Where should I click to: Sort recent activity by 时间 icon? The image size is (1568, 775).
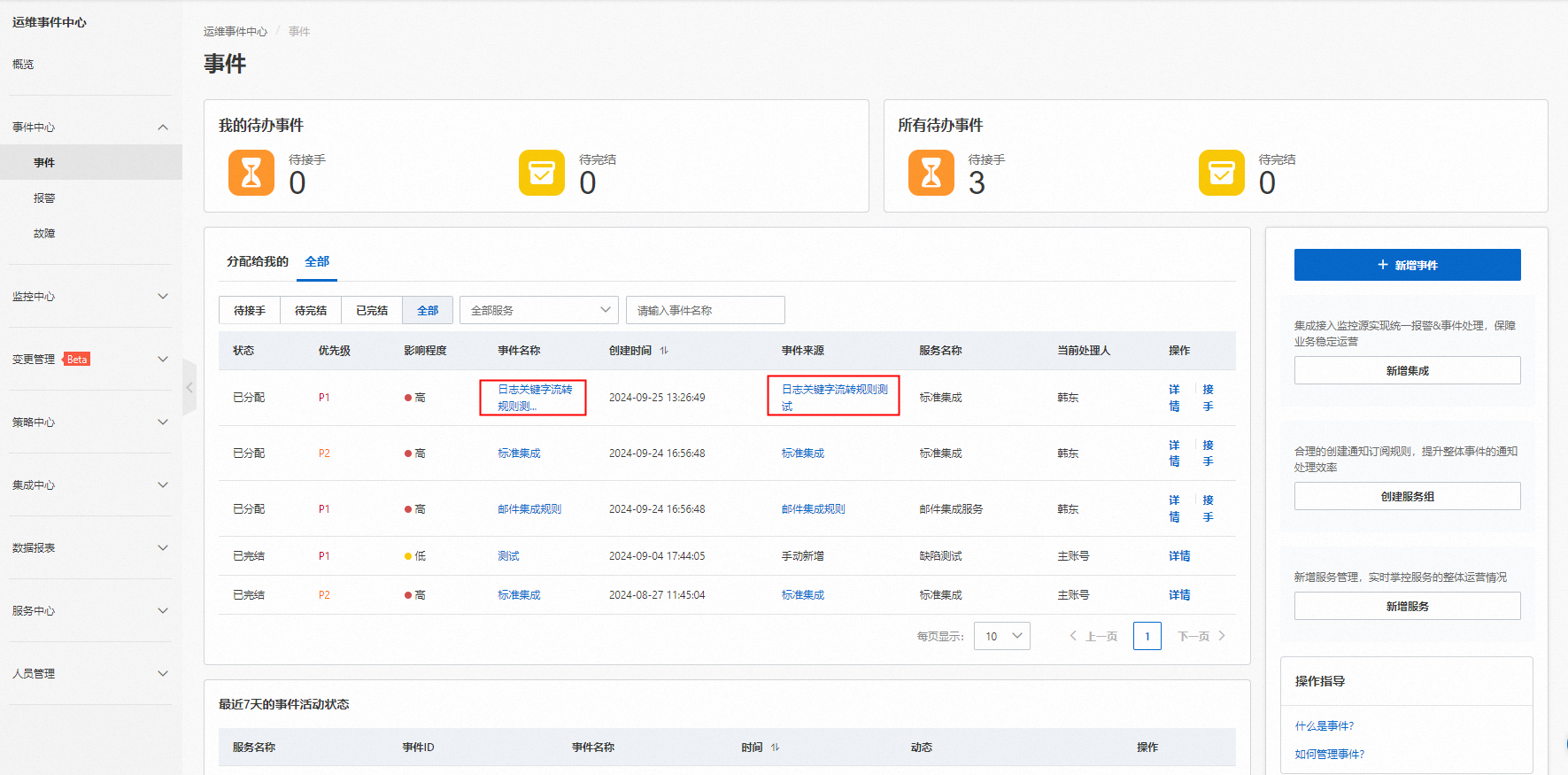click(775, 748)
